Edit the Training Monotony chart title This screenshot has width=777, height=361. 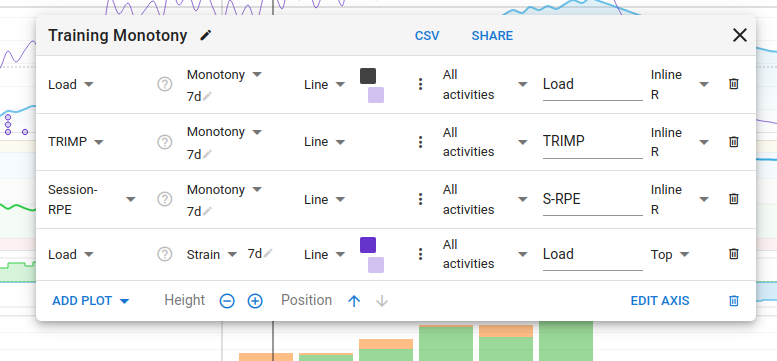(x=206, y=36)
